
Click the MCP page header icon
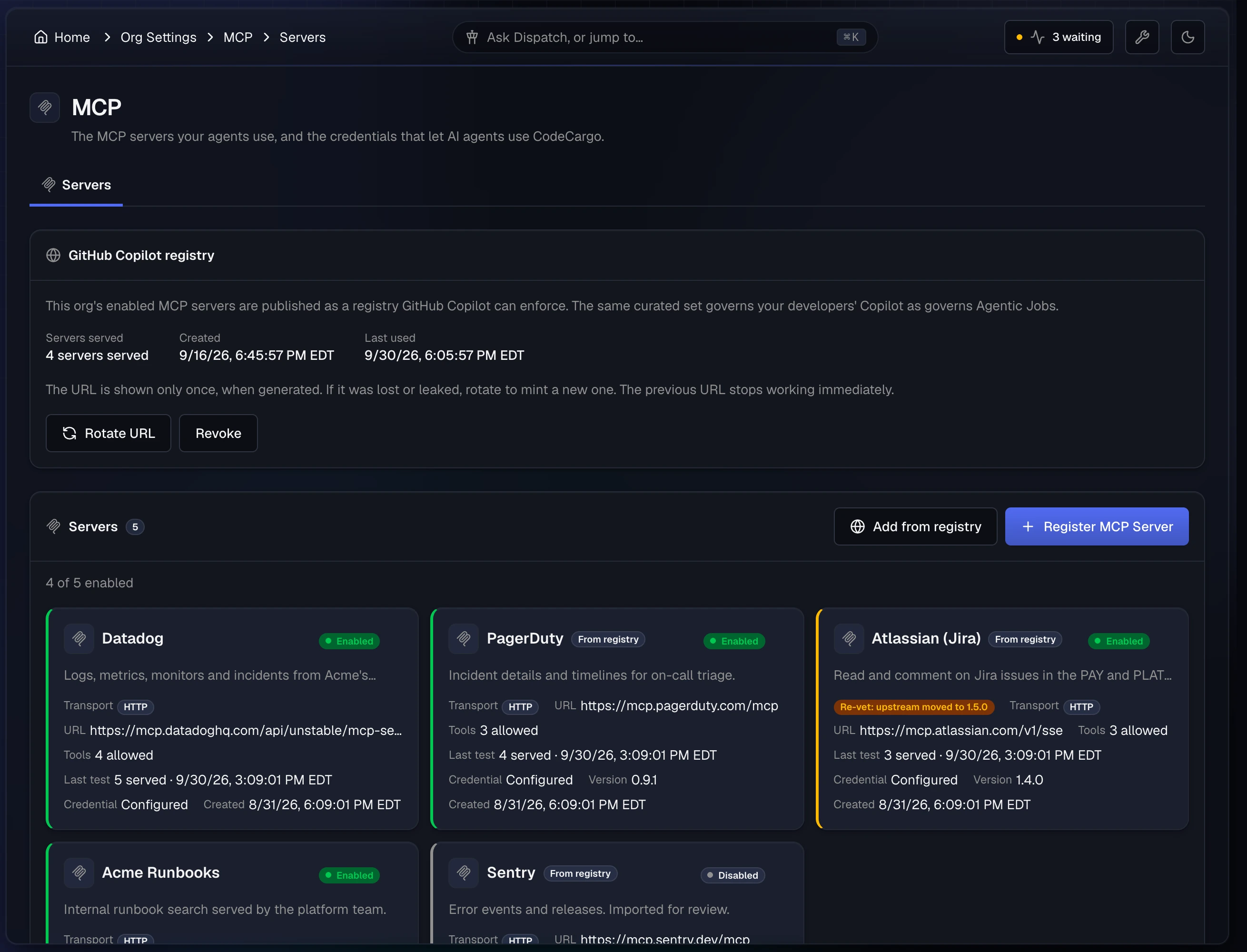45,107
